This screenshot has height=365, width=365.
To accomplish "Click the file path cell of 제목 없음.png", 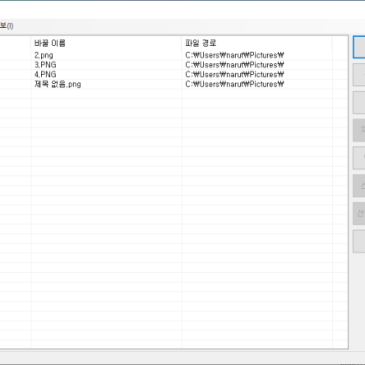I will coord(235,84).
